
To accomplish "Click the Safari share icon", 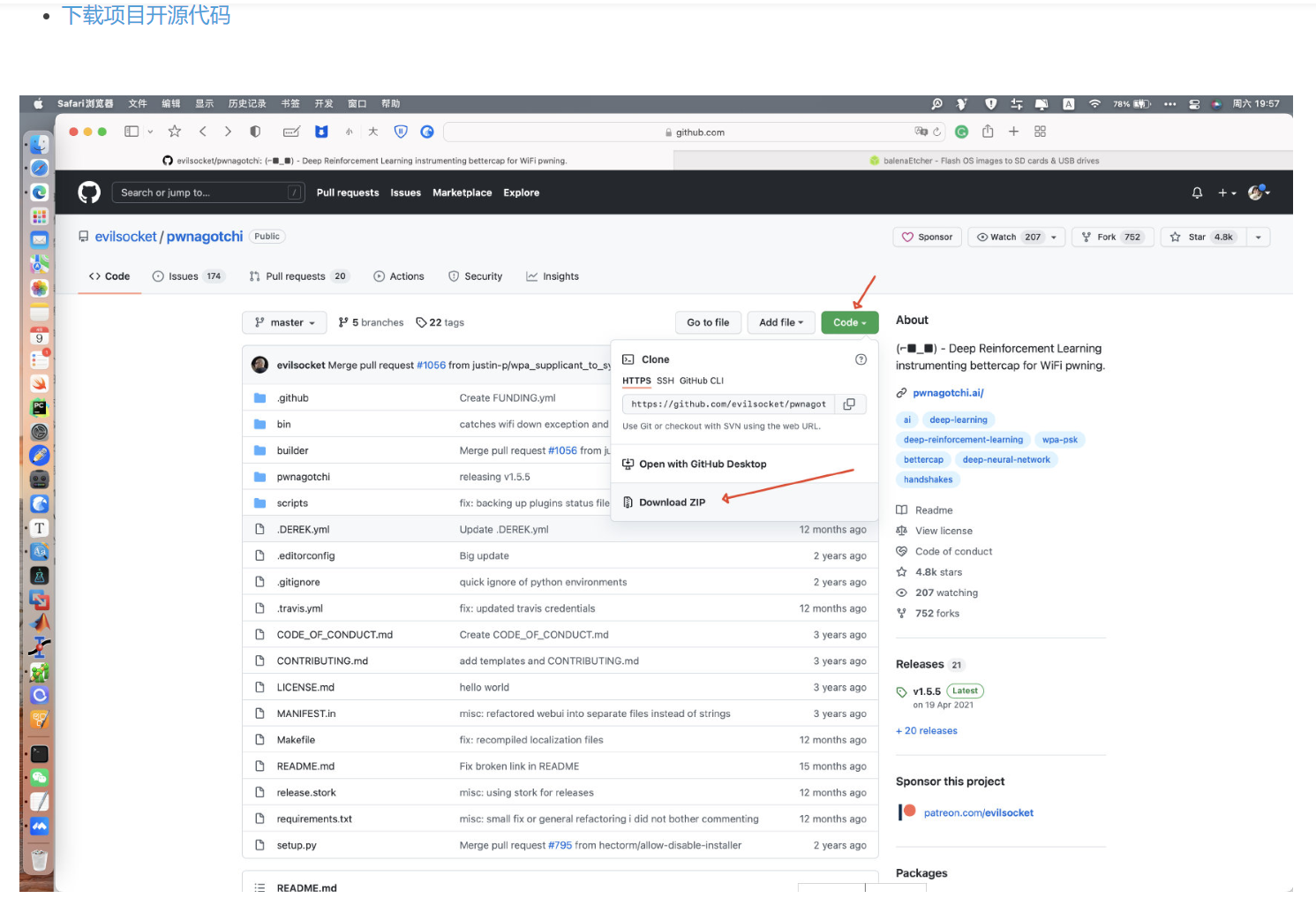I will pos(988,132).
